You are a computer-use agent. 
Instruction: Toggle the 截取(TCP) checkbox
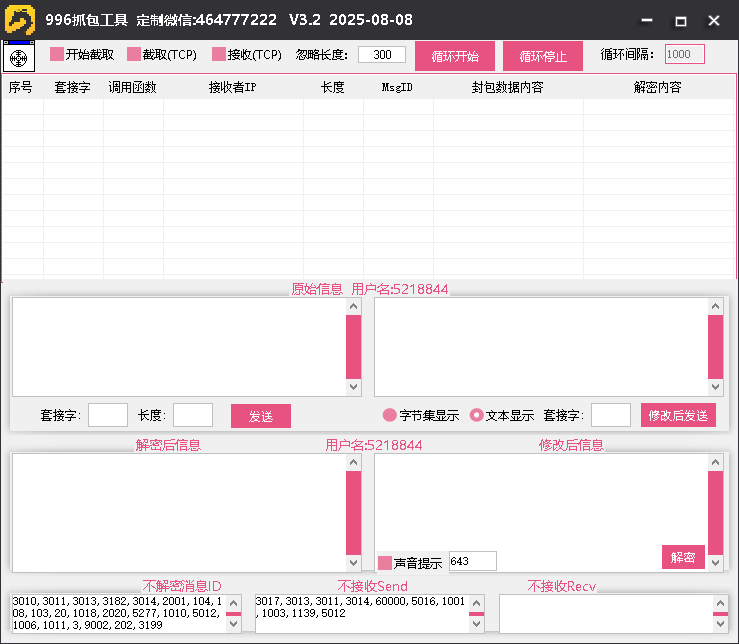(x=134, y=54)
